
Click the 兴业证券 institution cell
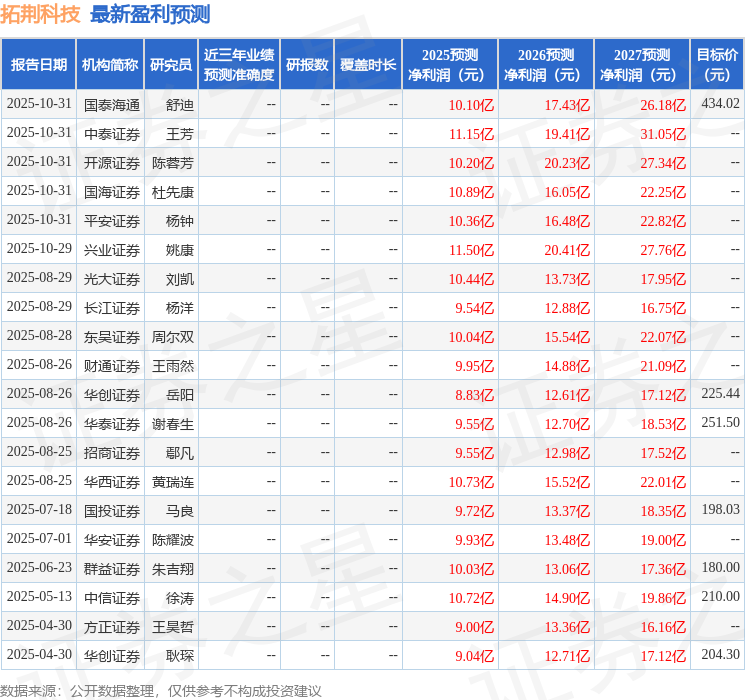(x=112, y=250)
